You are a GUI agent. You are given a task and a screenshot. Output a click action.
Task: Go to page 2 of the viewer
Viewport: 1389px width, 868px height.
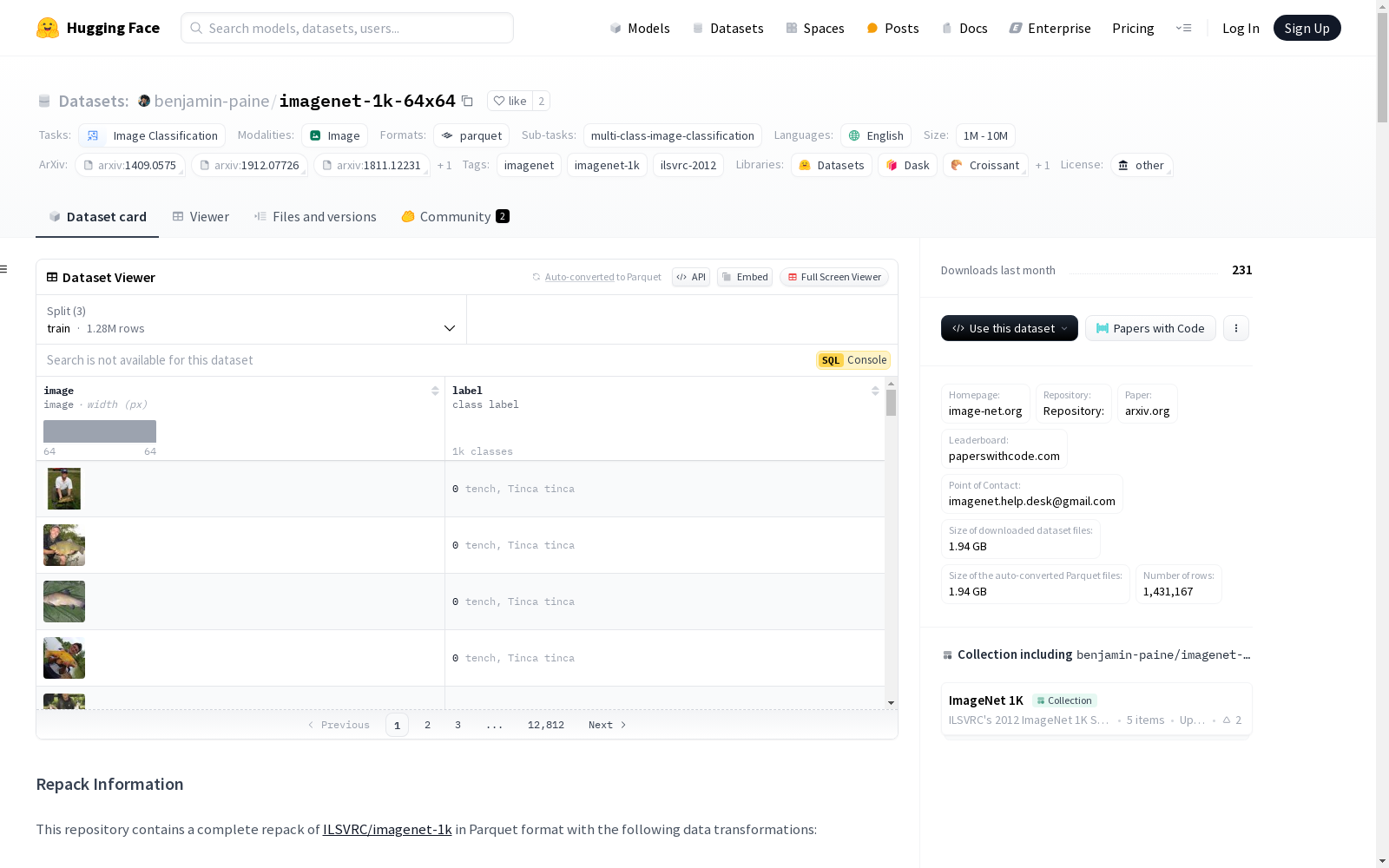pyautogui.click(x=427, y=725)
